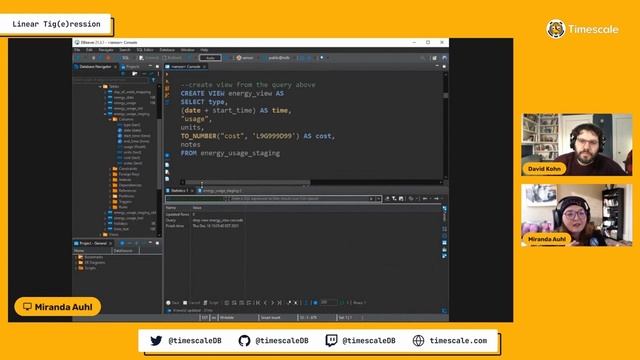Screen dimensions: 640x360
Task: Open the Database menu
Action: pos(167,50)
